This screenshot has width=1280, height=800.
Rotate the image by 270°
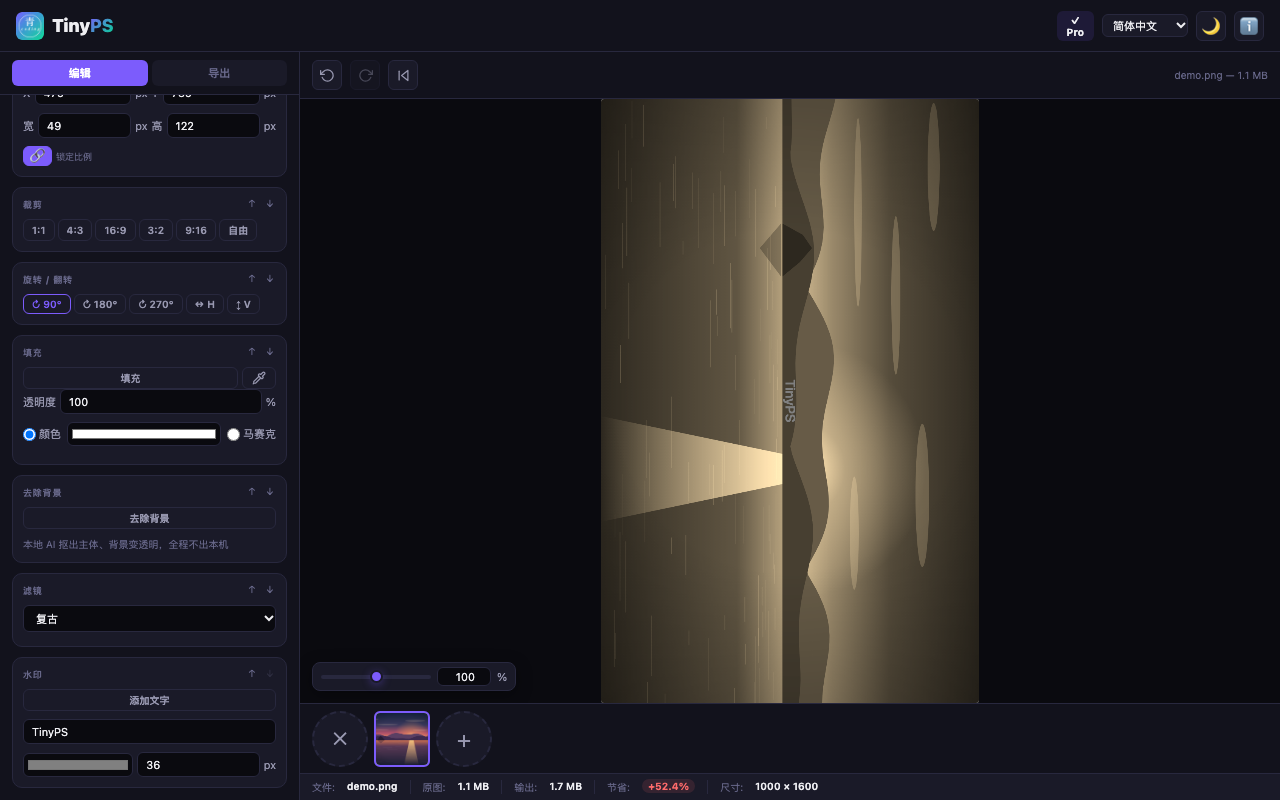pos(156,304)
